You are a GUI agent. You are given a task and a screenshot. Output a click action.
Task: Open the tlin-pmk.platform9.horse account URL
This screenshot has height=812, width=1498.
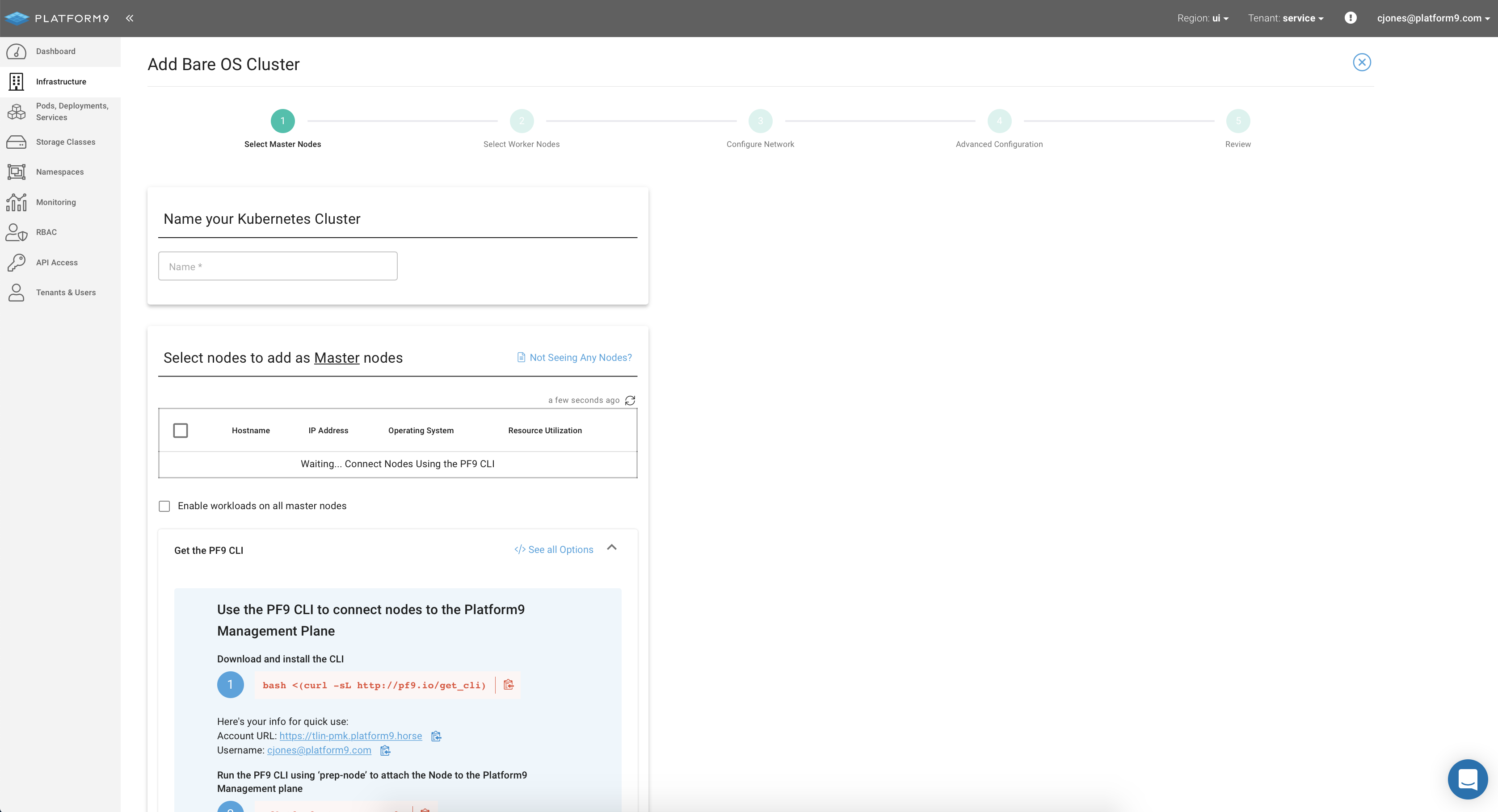[x=351, y=736]
